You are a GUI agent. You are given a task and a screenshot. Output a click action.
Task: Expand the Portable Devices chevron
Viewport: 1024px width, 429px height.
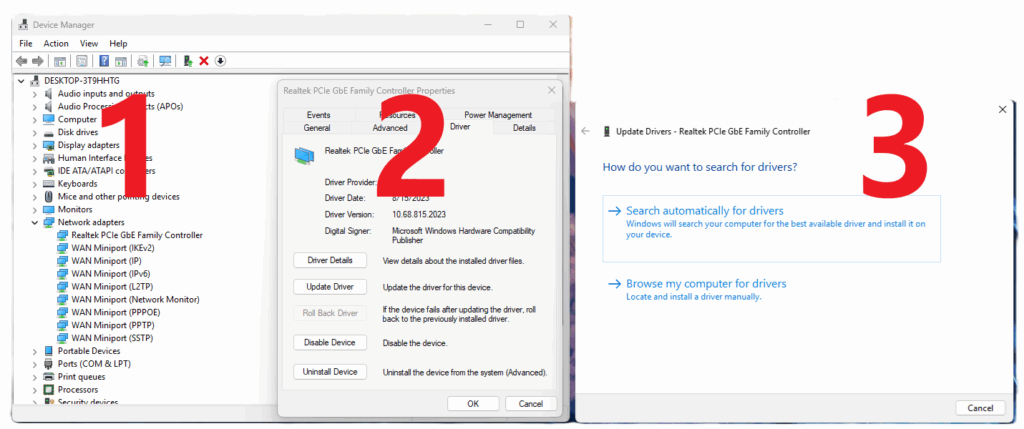pos(35,351)
